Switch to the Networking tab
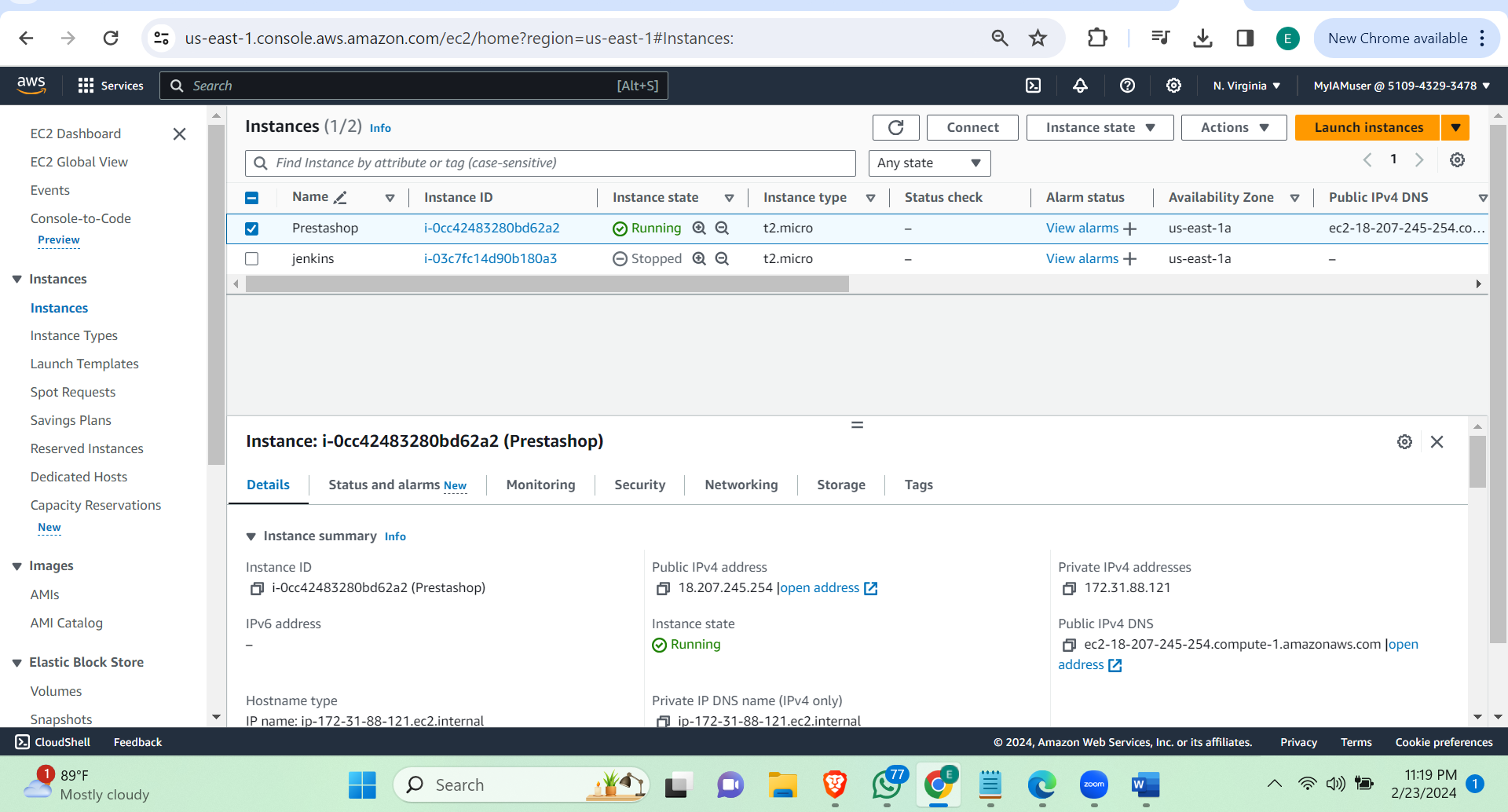Screen dimensions: 1508x812 click(741, 485)
